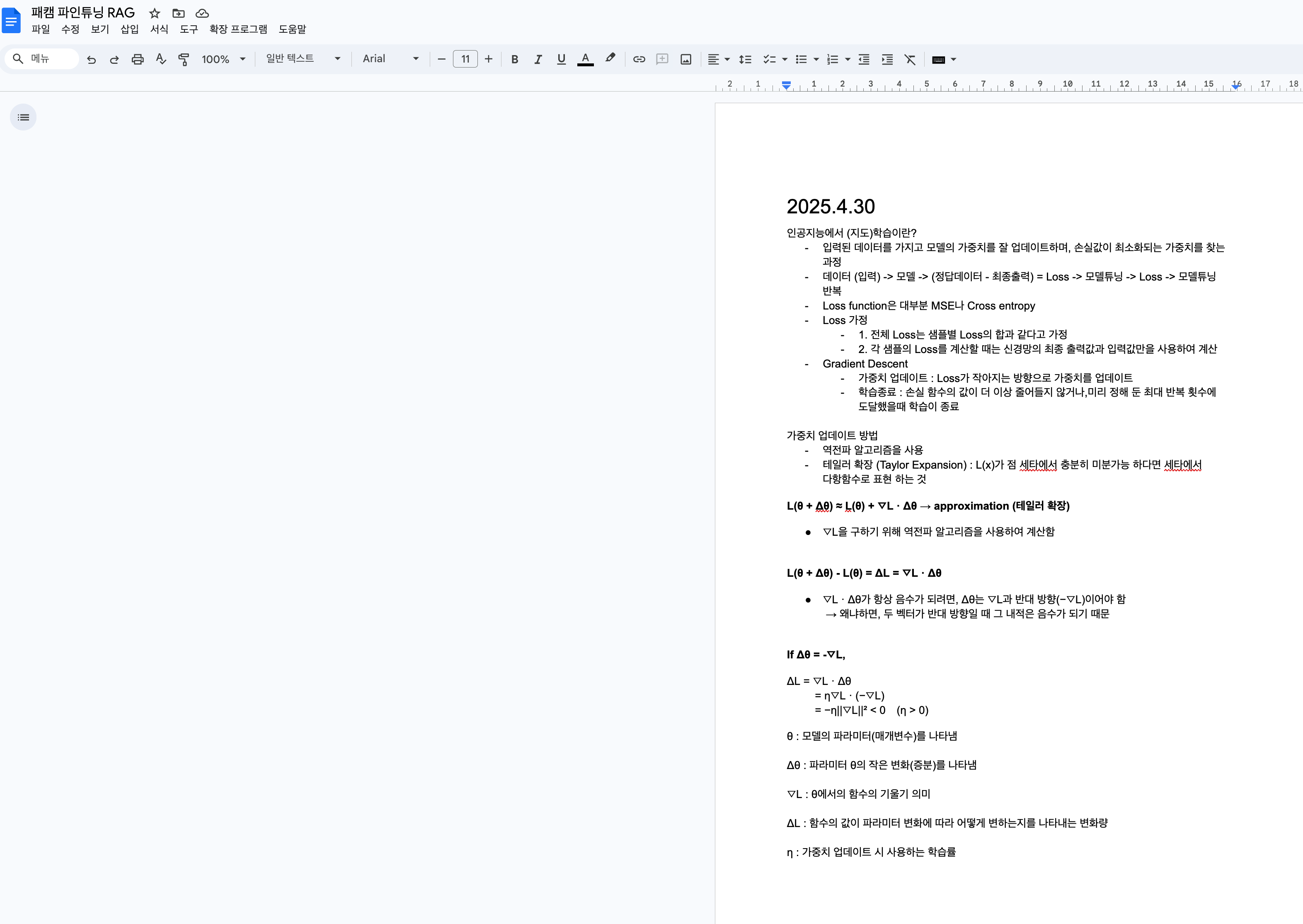1303x924 pixels.
Task: Open the 100% zoom dropdown
Action: pos(223,59)
